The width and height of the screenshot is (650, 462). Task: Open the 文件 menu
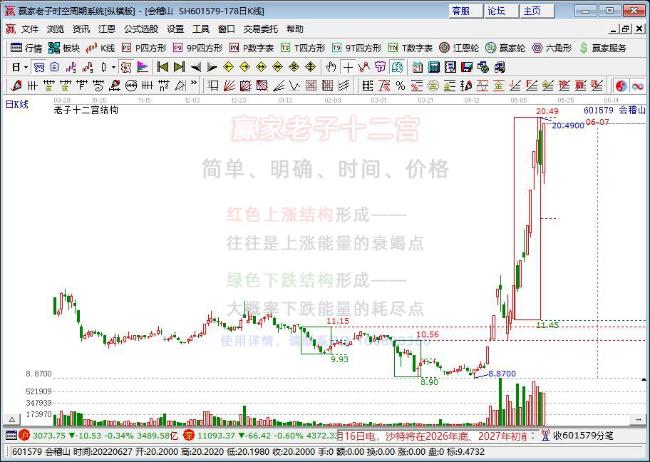click(x=30, y=29)
